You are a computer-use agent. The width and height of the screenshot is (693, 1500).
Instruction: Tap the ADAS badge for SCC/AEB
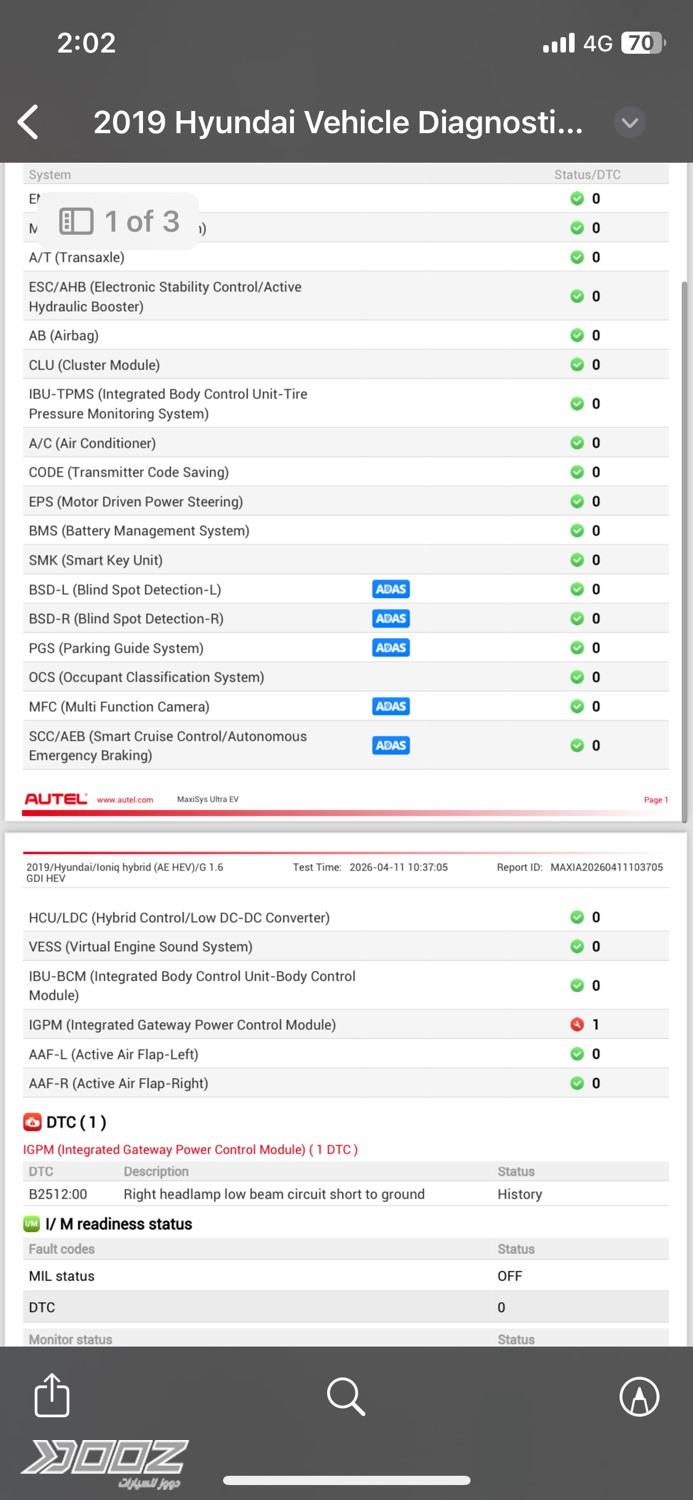click(x=391, y=745)
